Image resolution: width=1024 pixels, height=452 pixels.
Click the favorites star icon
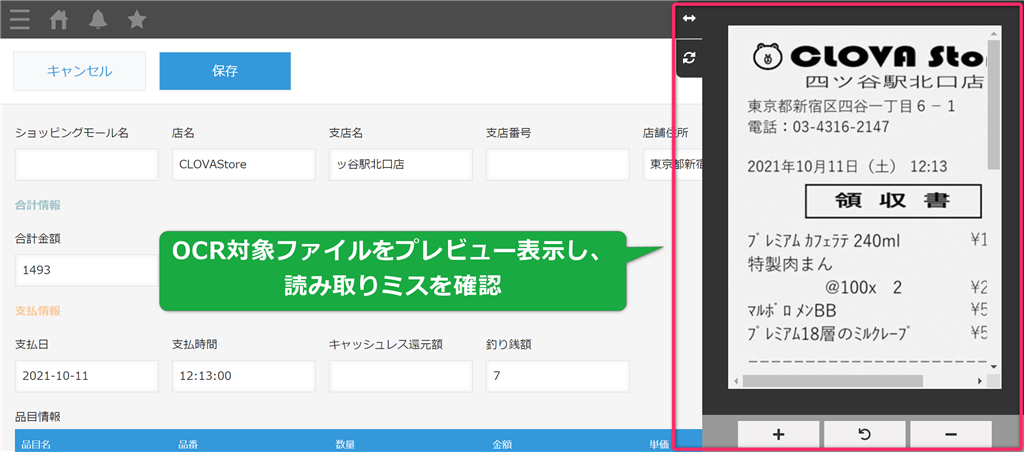(x=136, y=20)
